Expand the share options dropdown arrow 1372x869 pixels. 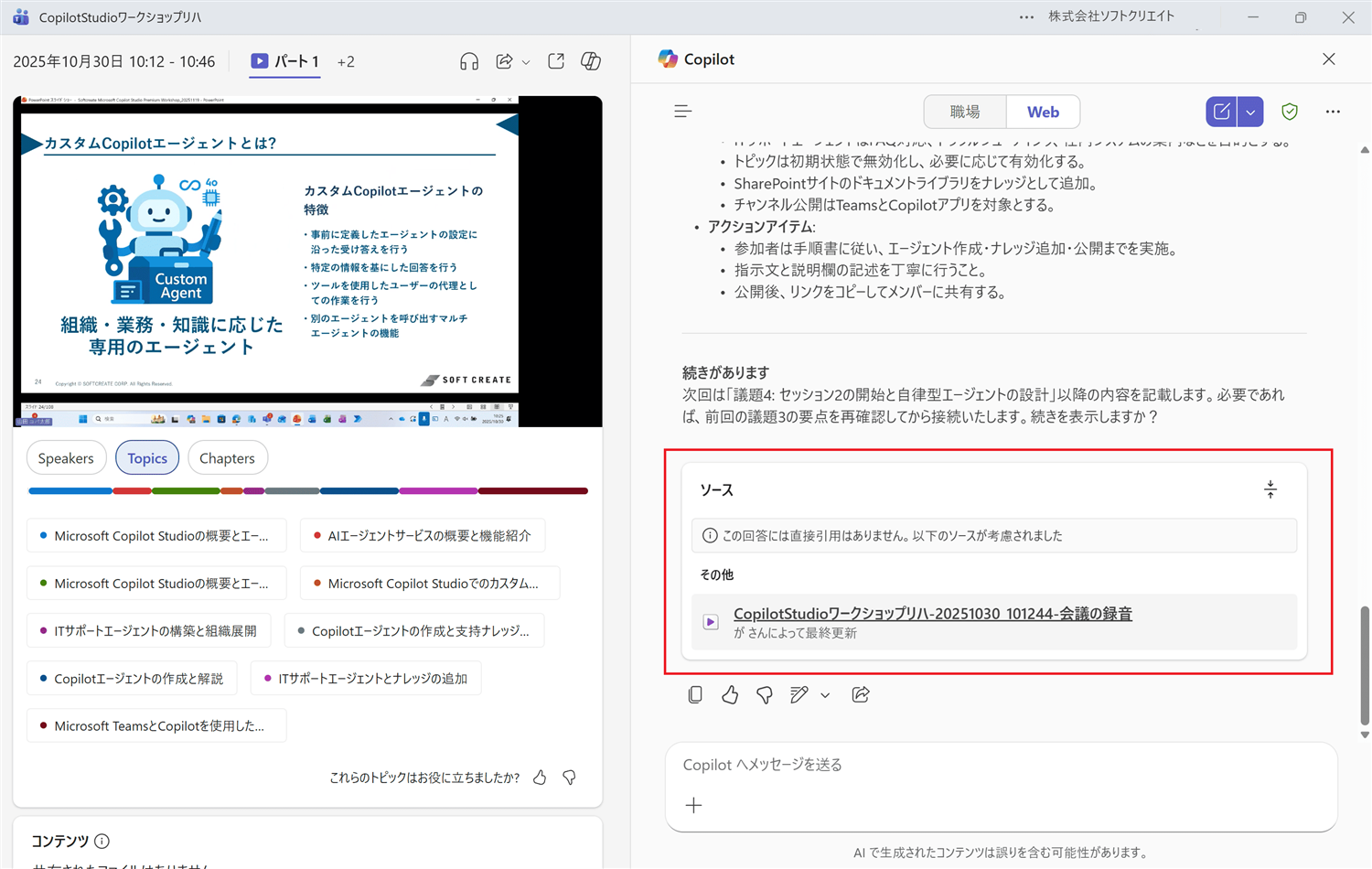(525, 62)
